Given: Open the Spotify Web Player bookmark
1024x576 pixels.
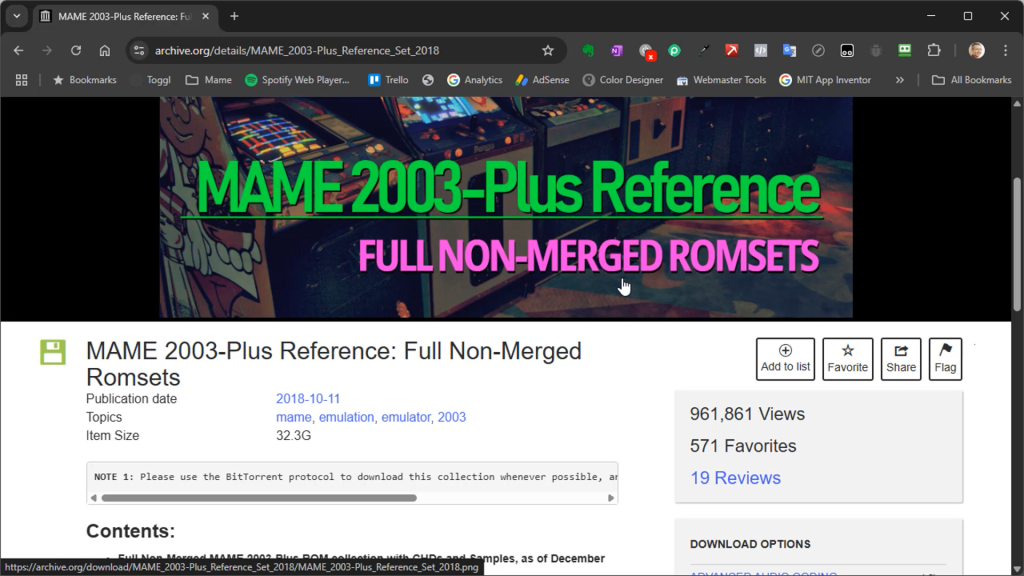Looking at the screenshot, I should pyautogui.click(x=297, y=80).
